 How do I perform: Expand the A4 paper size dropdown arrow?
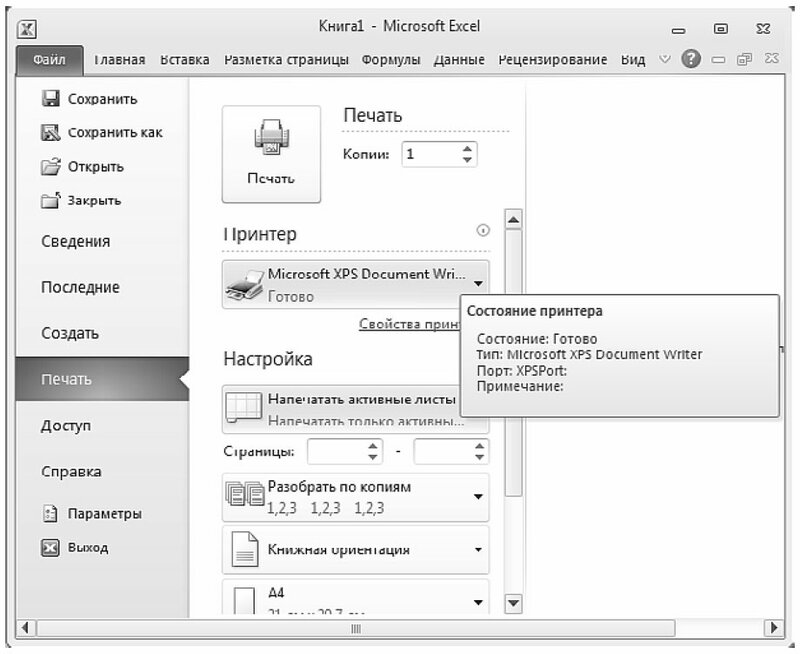(478, 602)
